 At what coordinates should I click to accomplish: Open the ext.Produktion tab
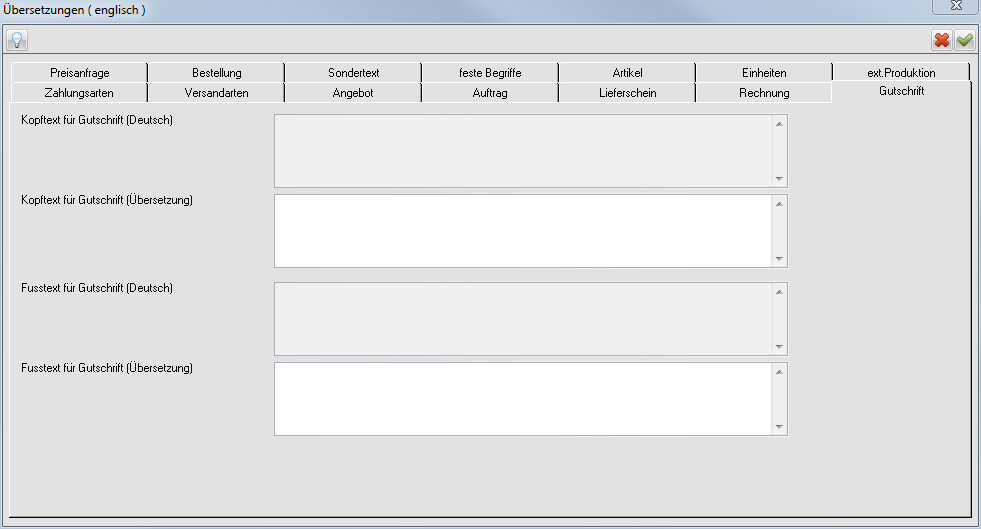tap(901, 73)
